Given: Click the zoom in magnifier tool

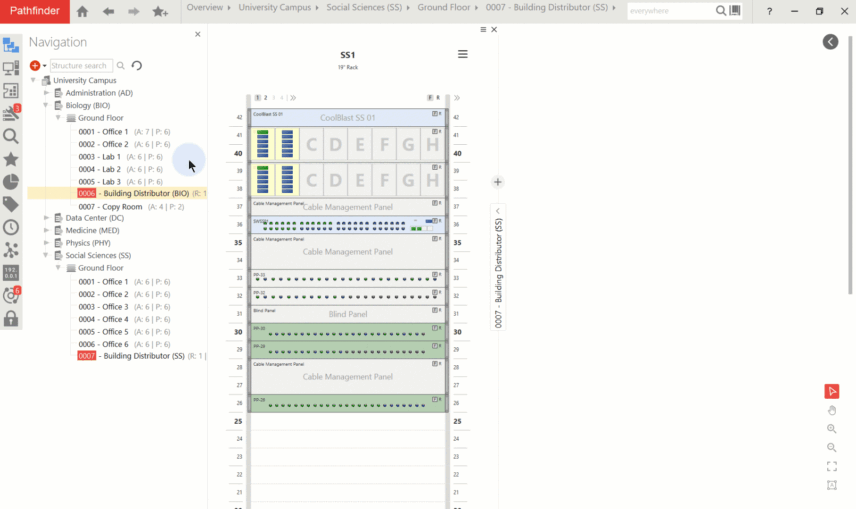Looking at the screenshot, I should click(x=831, y=429).
